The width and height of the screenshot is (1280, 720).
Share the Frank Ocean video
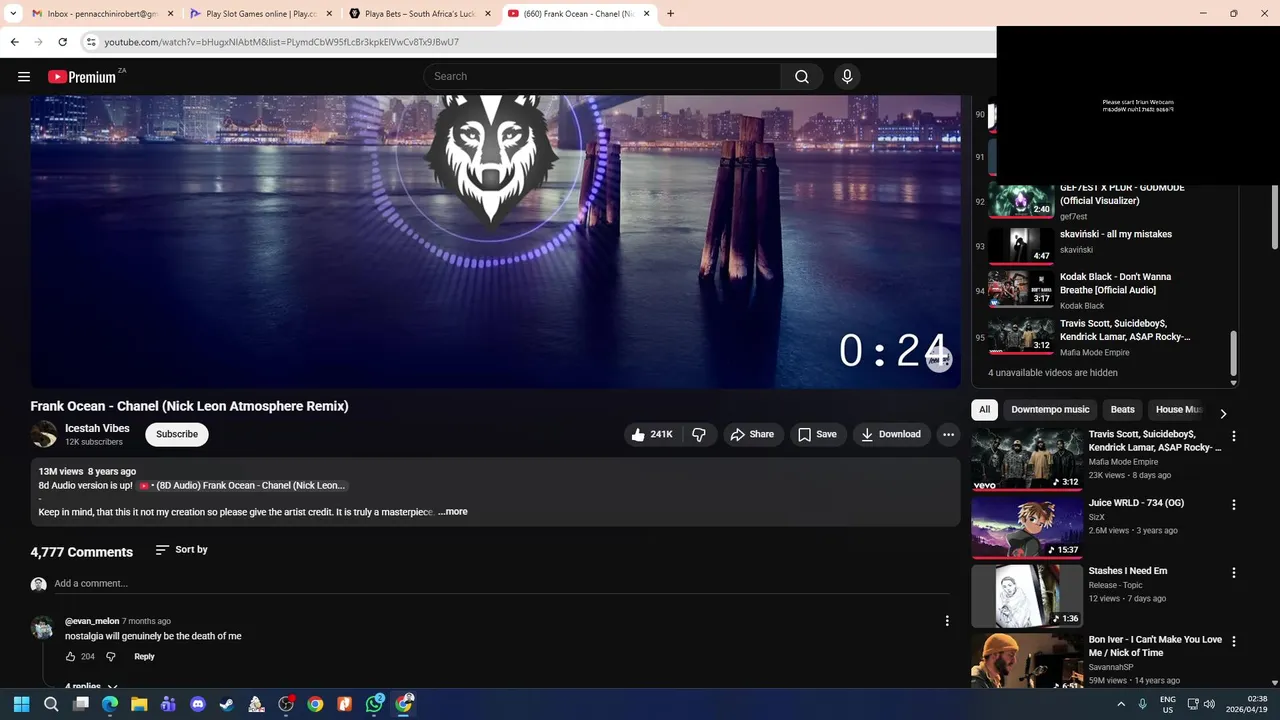coord(752,434)
